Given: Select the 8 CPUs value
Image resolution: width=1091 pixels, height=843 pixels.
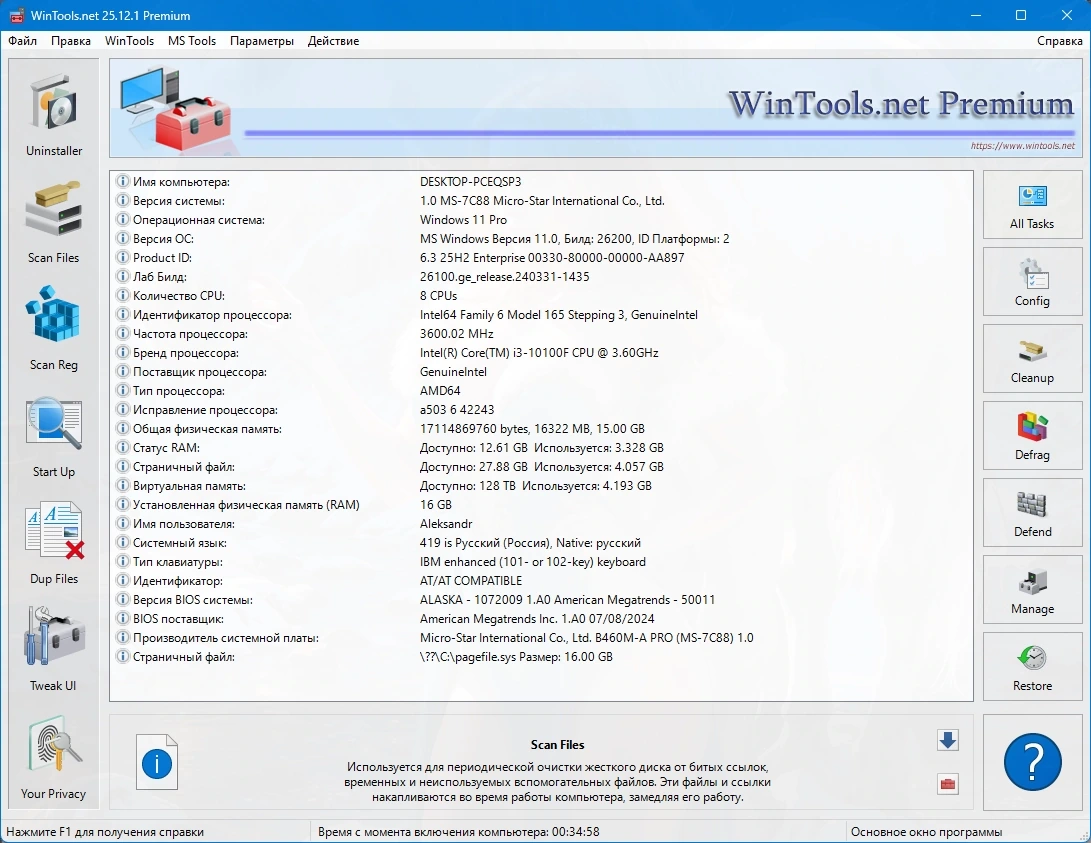Looking at the screenshot, I should coord(438,296).
